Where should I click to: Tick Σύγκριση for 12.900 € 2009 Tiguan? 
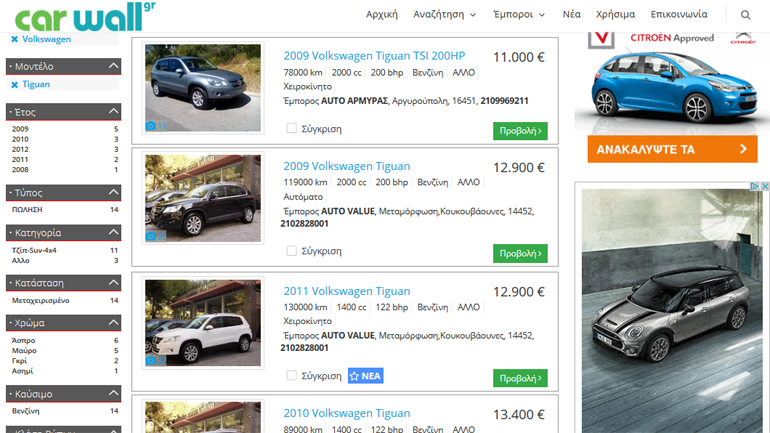click(291, 251)
